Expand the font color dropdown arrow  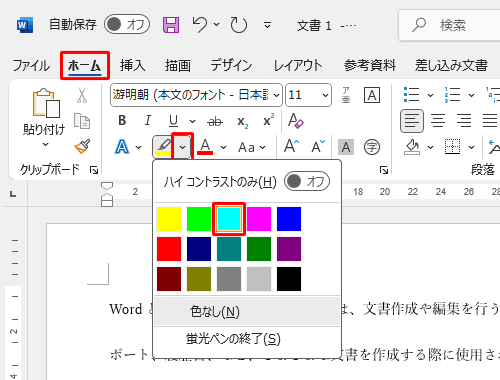[x=223, y=147]
